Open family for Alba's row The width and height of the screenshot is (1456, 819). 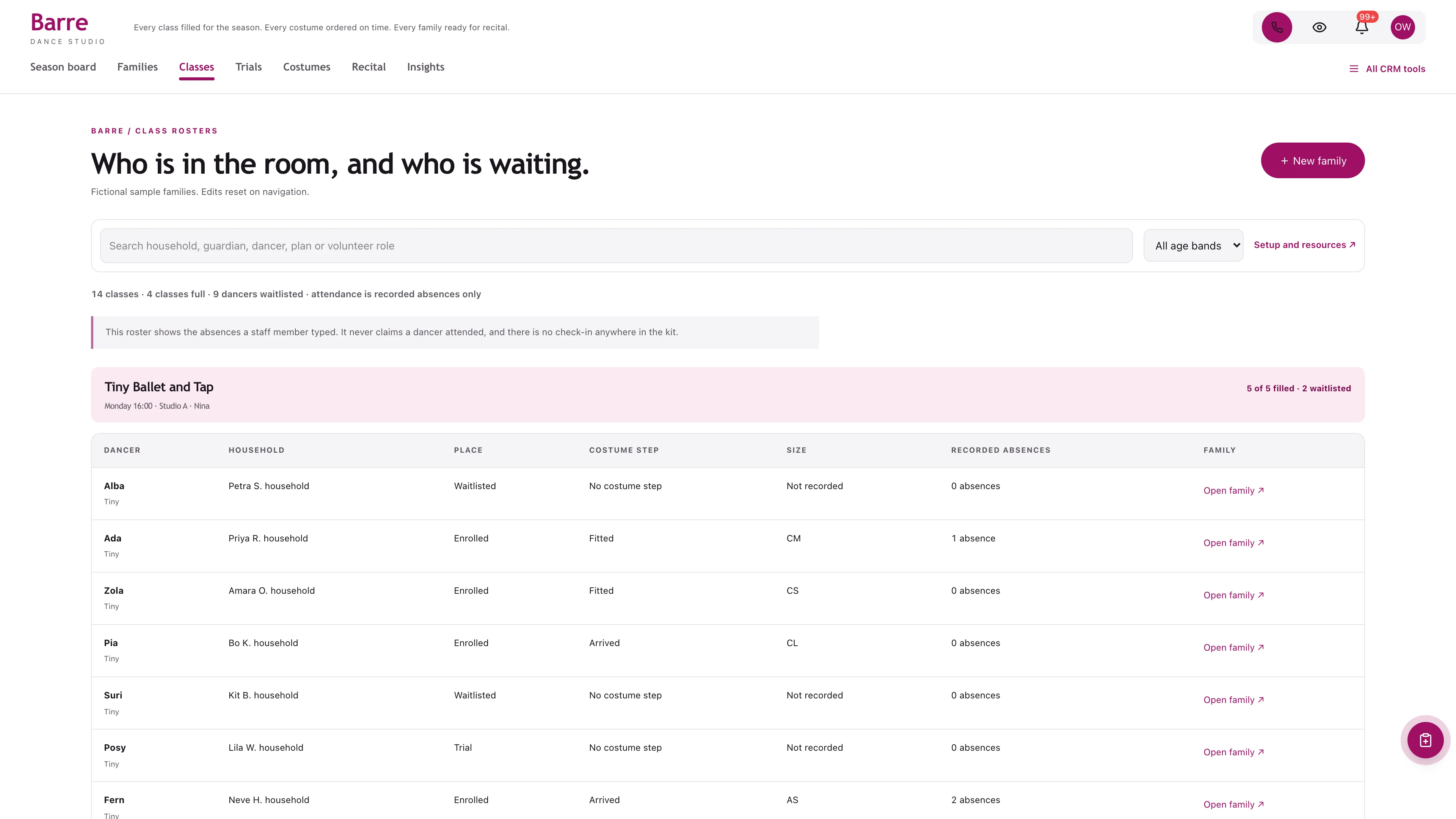click(x=1233, y=491)
